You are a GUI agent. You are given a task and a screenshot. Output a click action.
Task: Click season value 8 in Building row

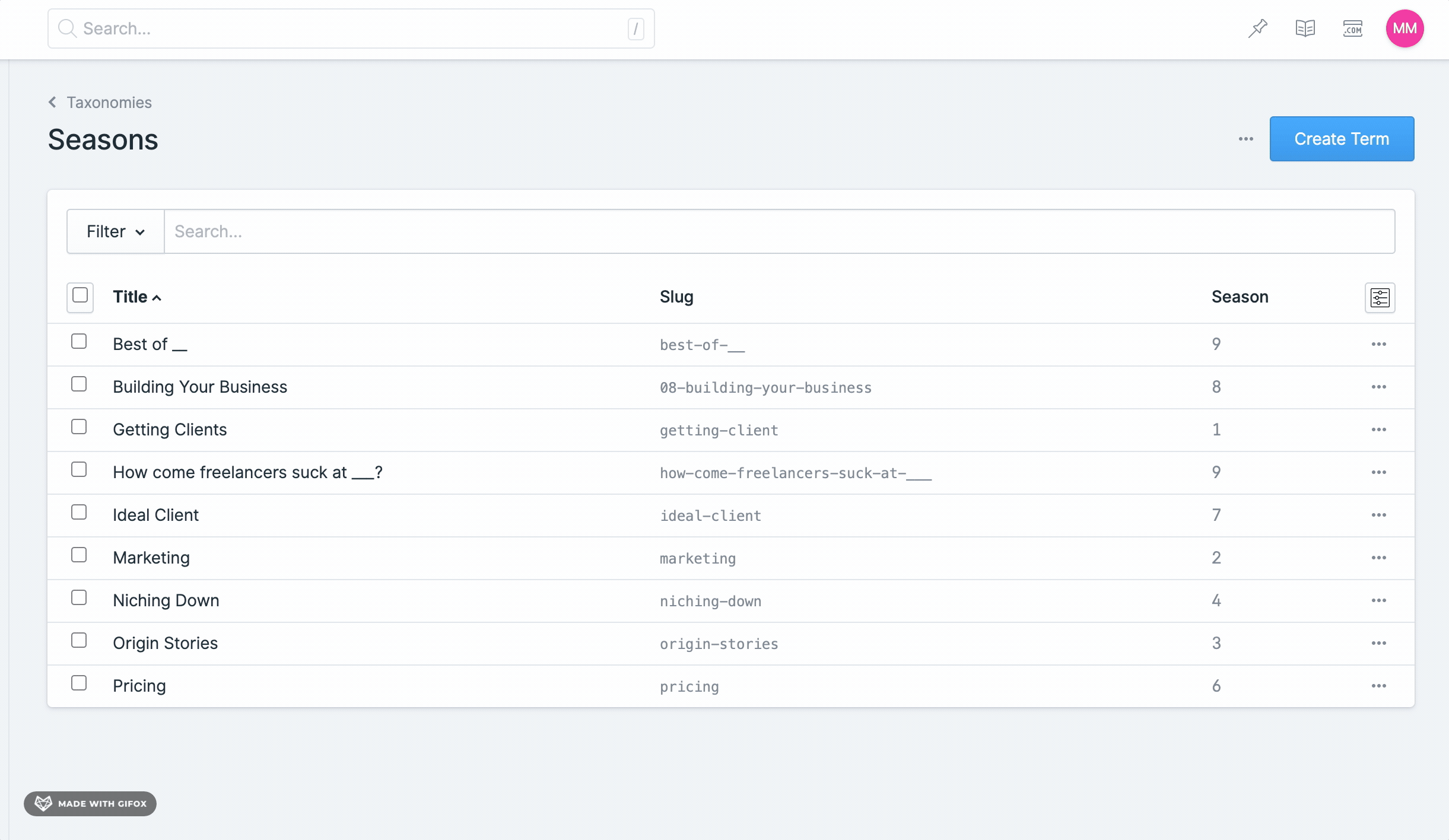[1216, 387]
